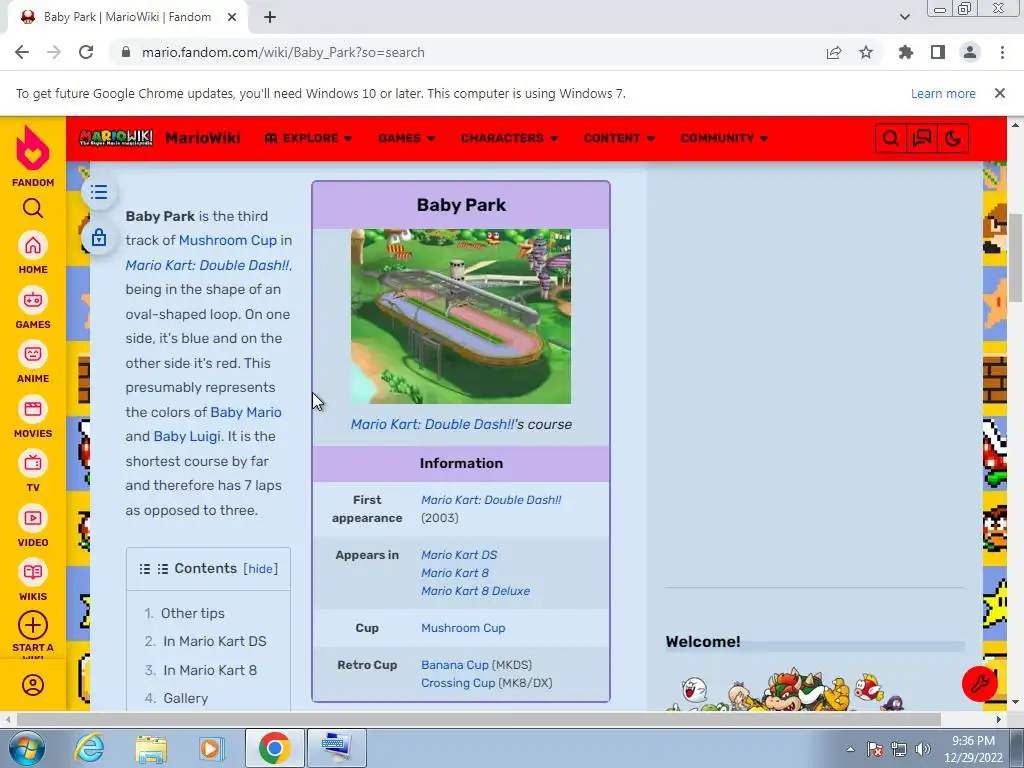Open Windows Explorer folder on taskbar
Image resolution: width=1024 pixels, height=768 pixels.
click(x=151, y=749)
